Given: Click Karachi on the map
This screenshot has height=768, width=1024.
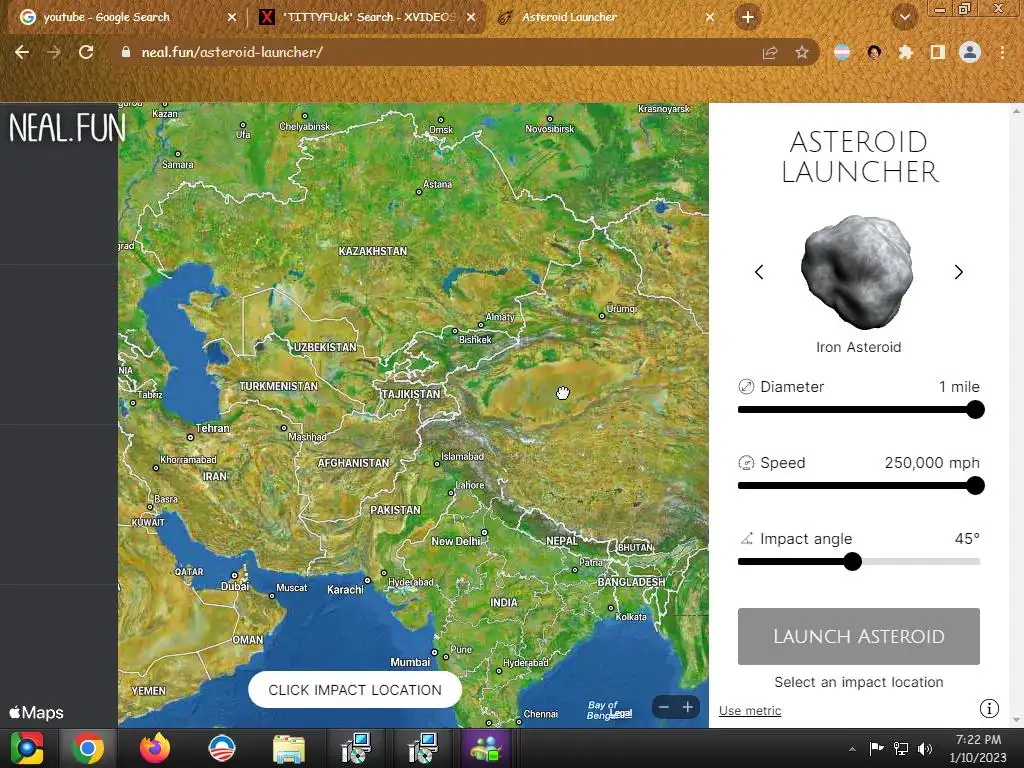Looking at the screenshot, I should coord(345,590).
